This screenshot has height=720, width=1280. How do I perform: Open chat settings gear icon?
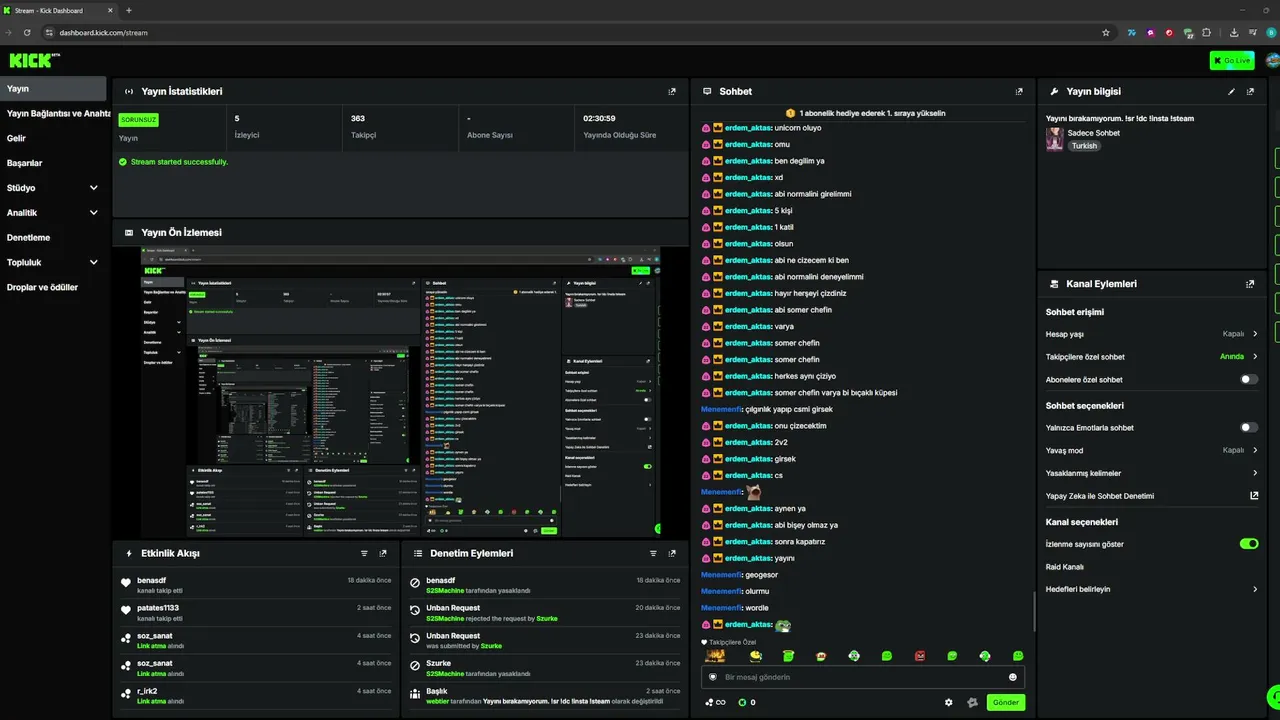(949, 702)
